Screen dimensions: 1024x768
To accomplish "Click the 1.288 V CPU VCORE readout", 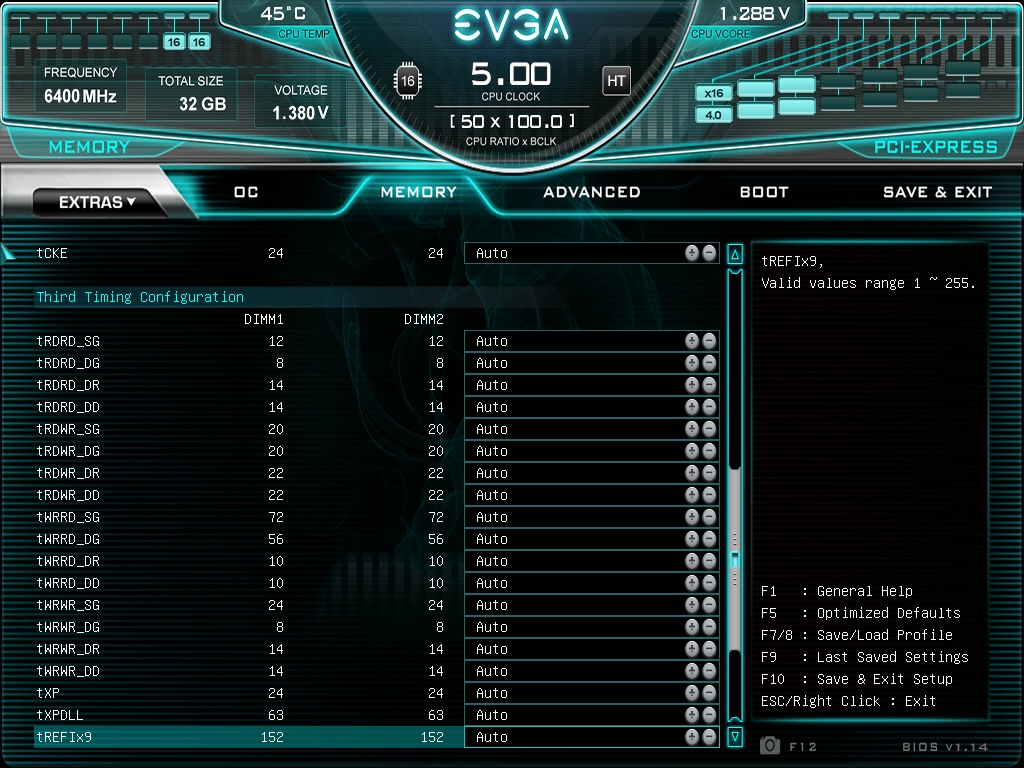I will tap(755, 14).
